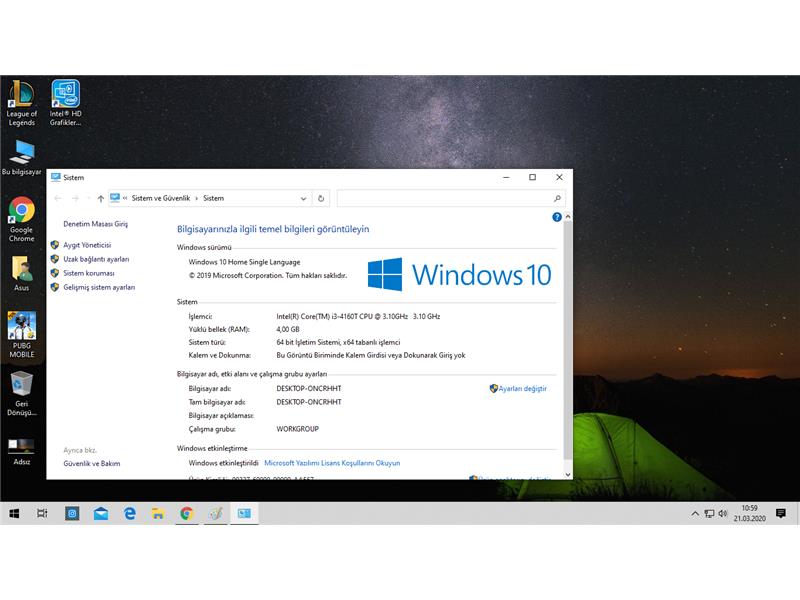Go up one level in Control Panel

click(x=101, y=198)
